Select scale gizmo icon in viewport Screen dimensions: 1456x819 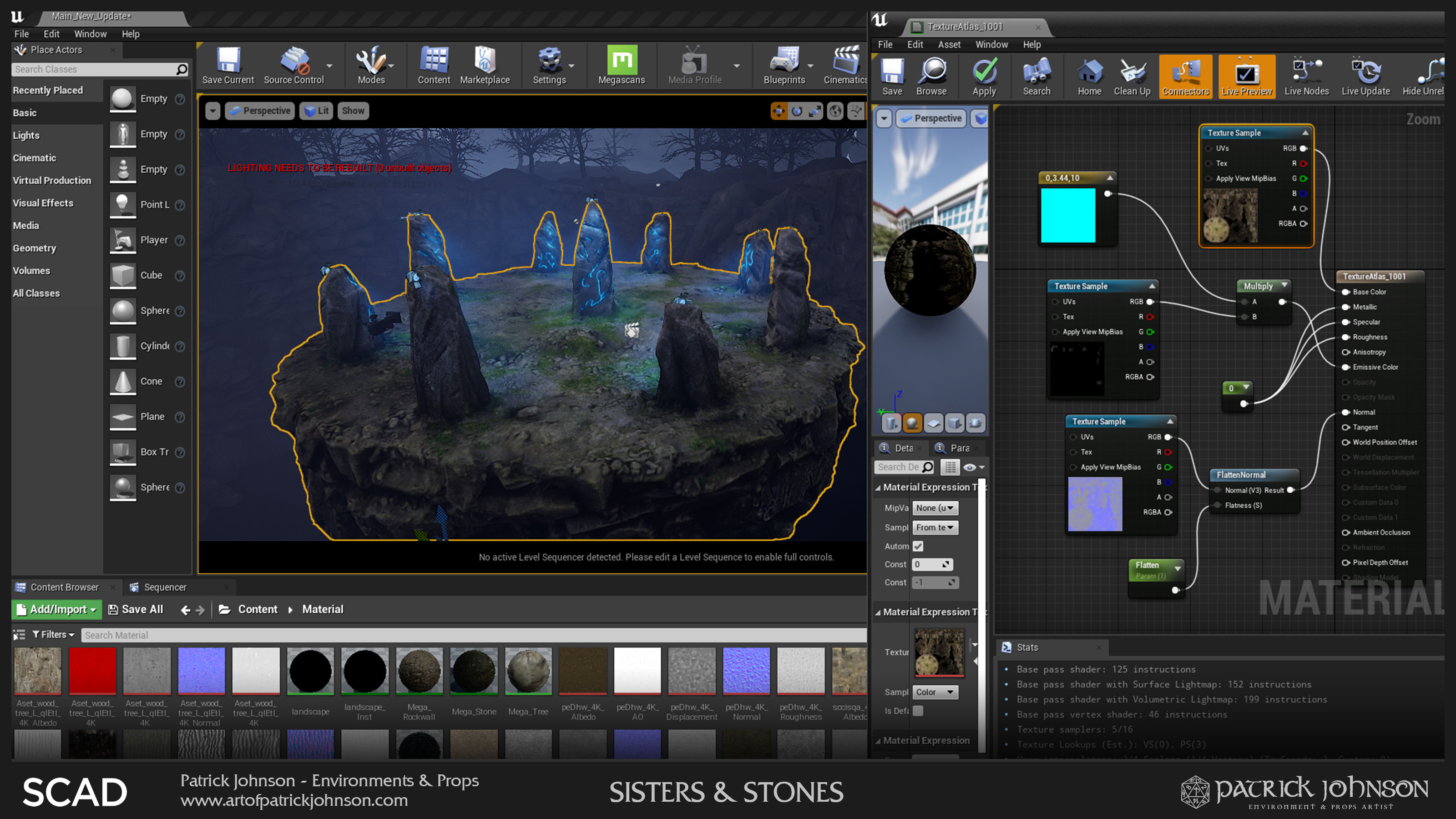(x=815, y=111)
